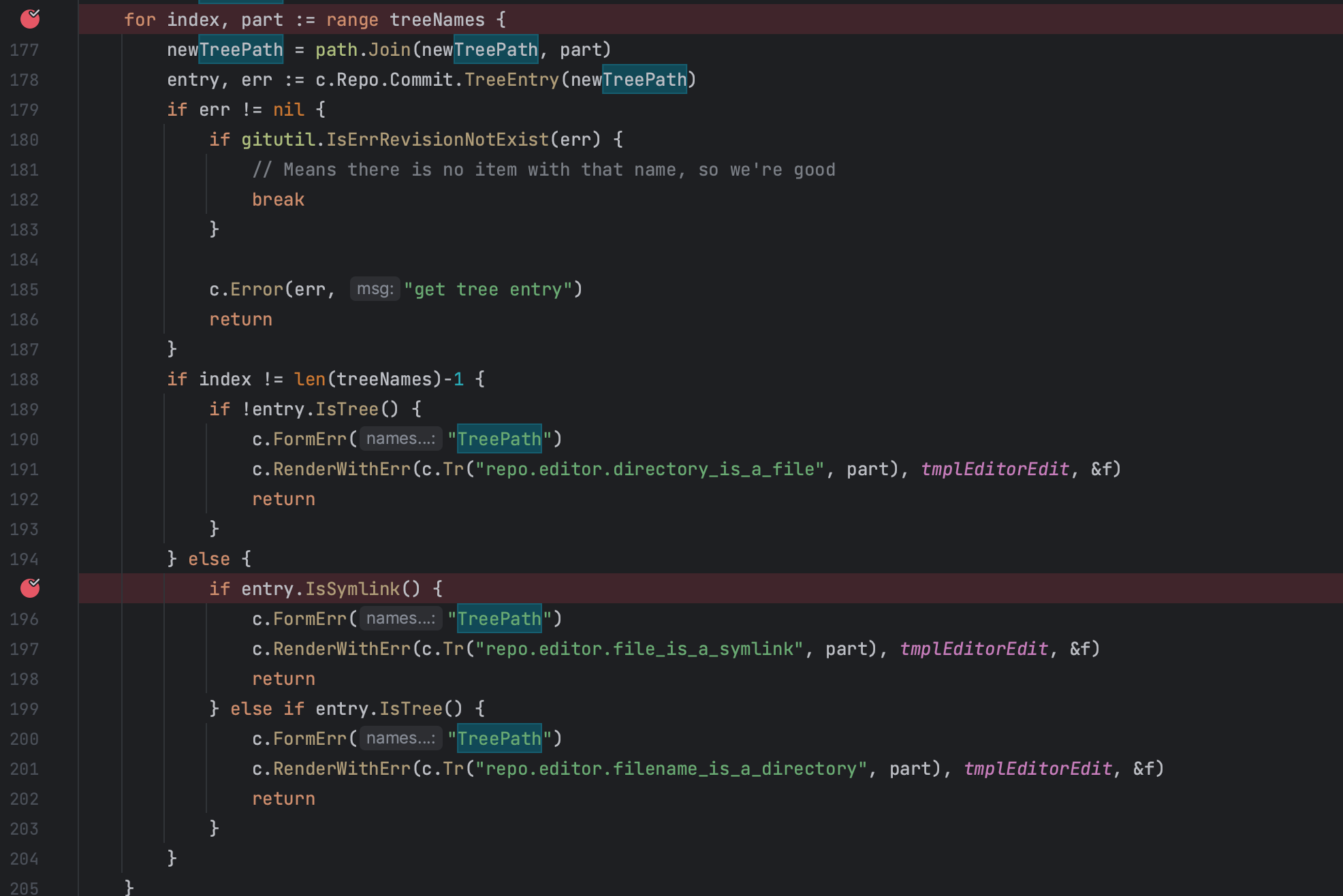Click 'len' call on line 188
Viewport: 1343px width, 896px height.
click(x=310, y=379)
